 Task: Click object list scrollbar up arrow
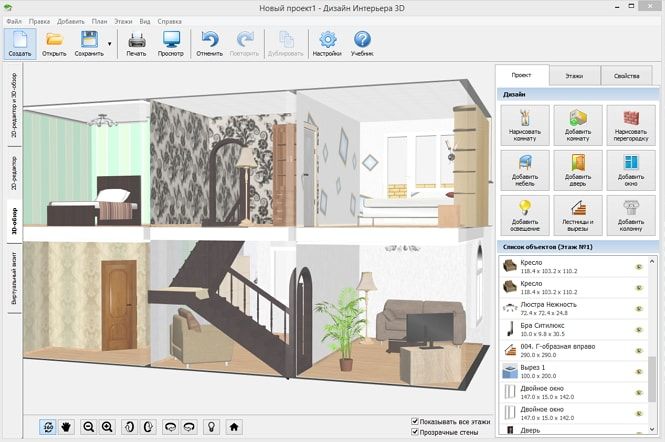pos(653,261)
